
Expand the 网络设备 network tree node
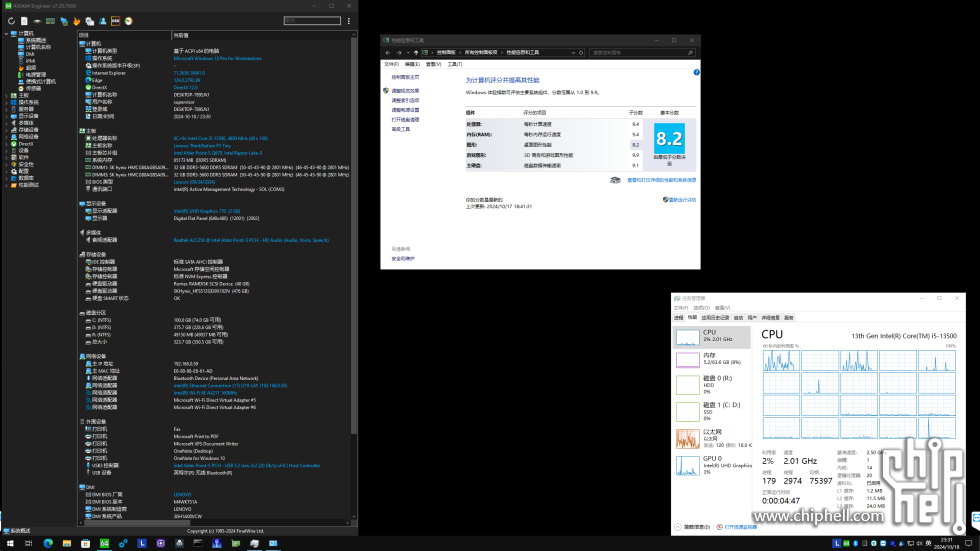click(x=6, y=137)
